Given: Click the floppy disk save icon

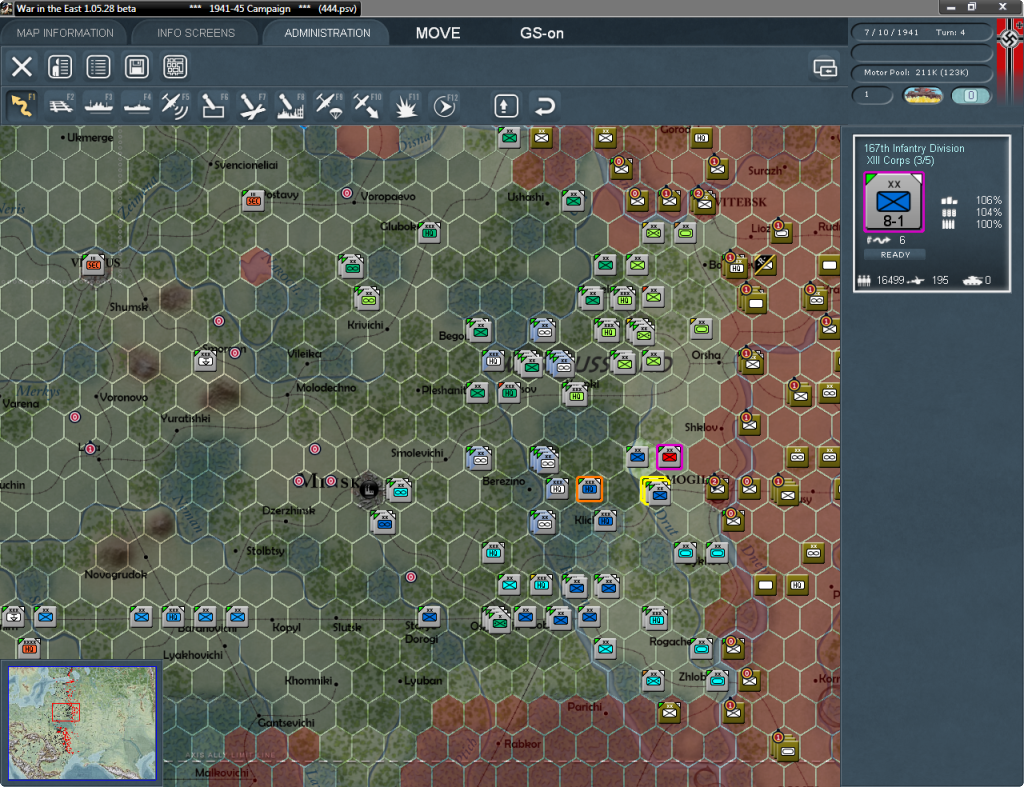Looking at the screenshot, I should click(136, 66).
